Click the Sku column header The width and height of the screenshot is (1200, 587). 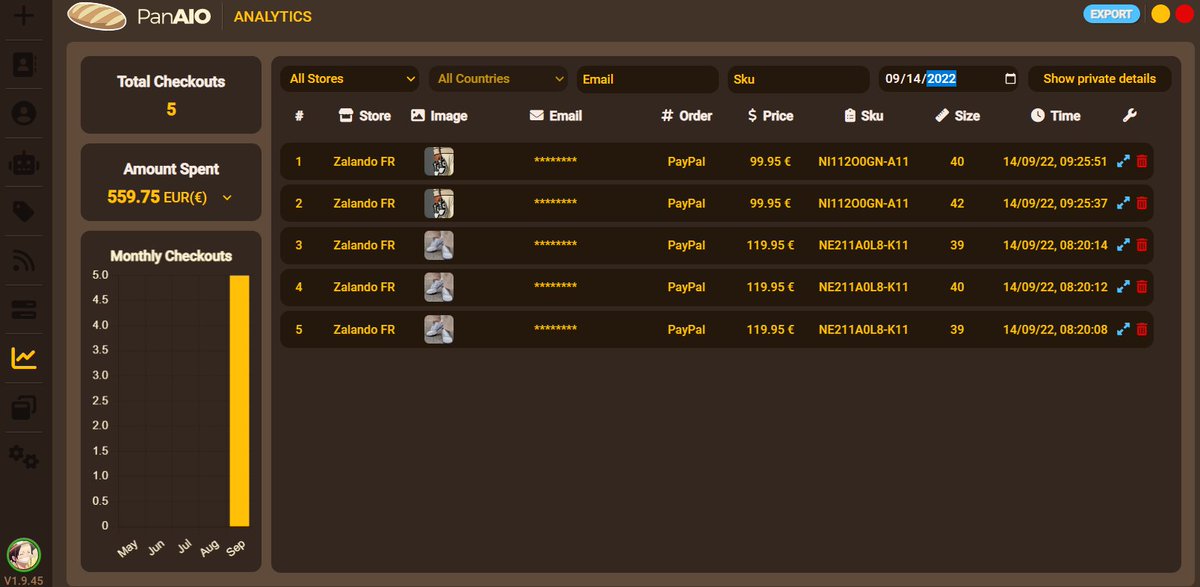[863, 115]
